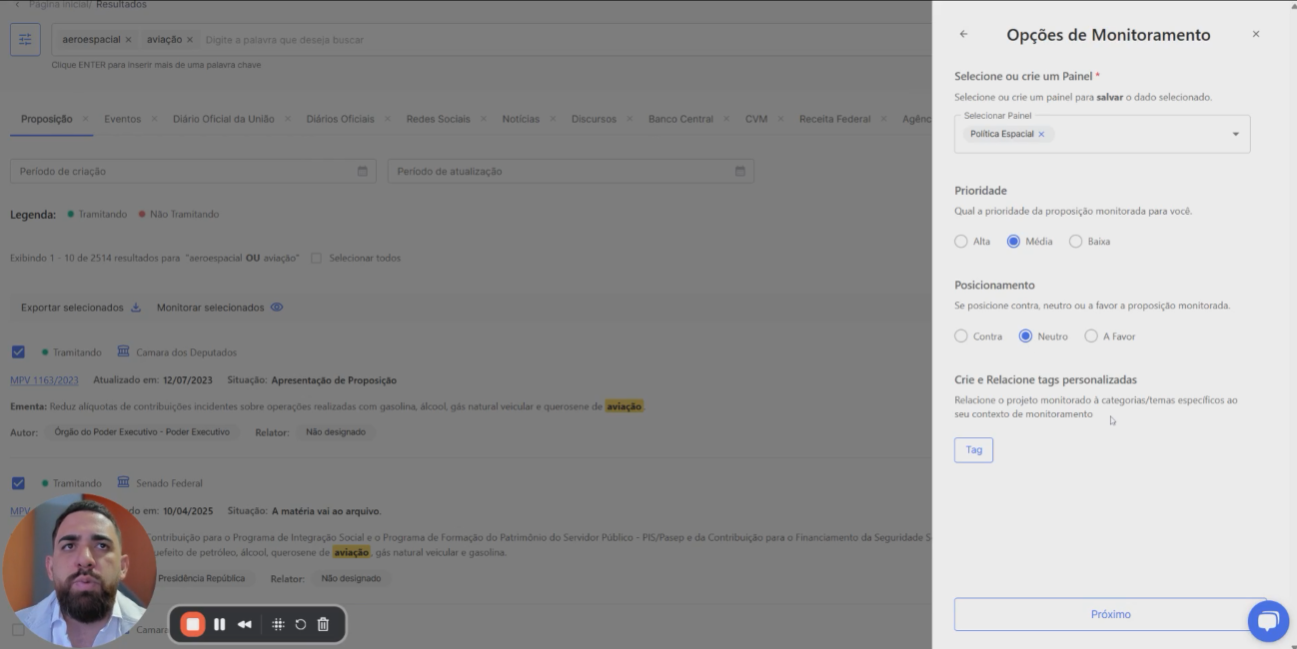Switch to the Proposição tab

46,119
